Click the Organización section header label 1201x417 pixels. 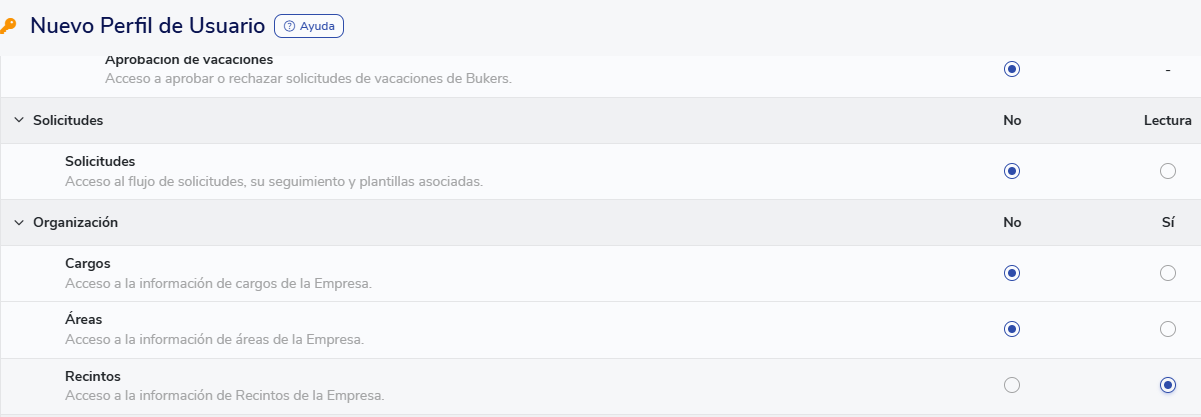tap(75, 222)
